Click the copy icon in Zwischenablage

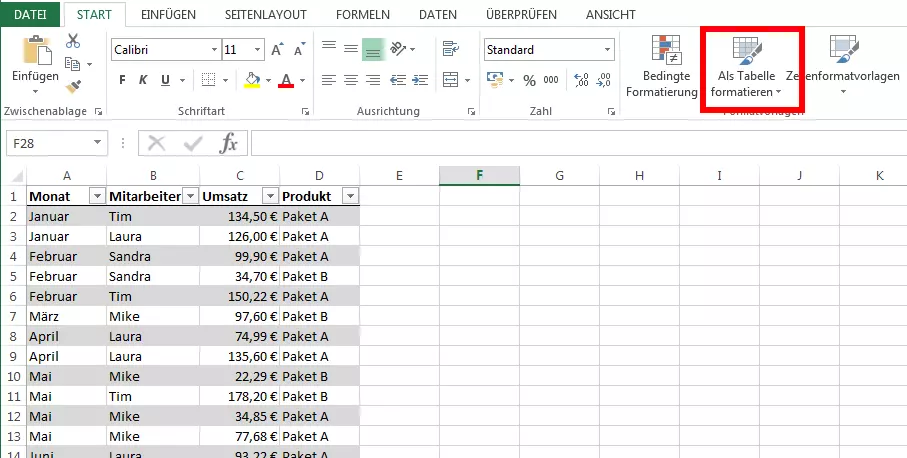coord(72,64)
